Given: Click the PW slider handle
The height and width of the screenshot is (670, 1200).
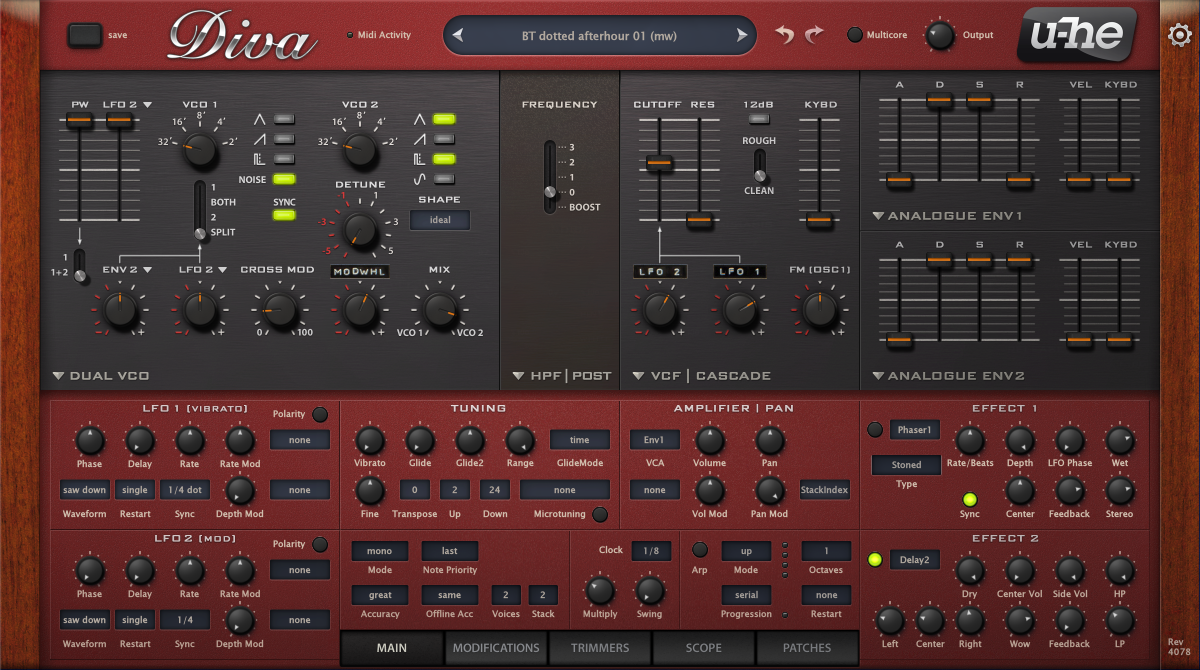Looking at the screenshot, I should [x=79, y=120].
